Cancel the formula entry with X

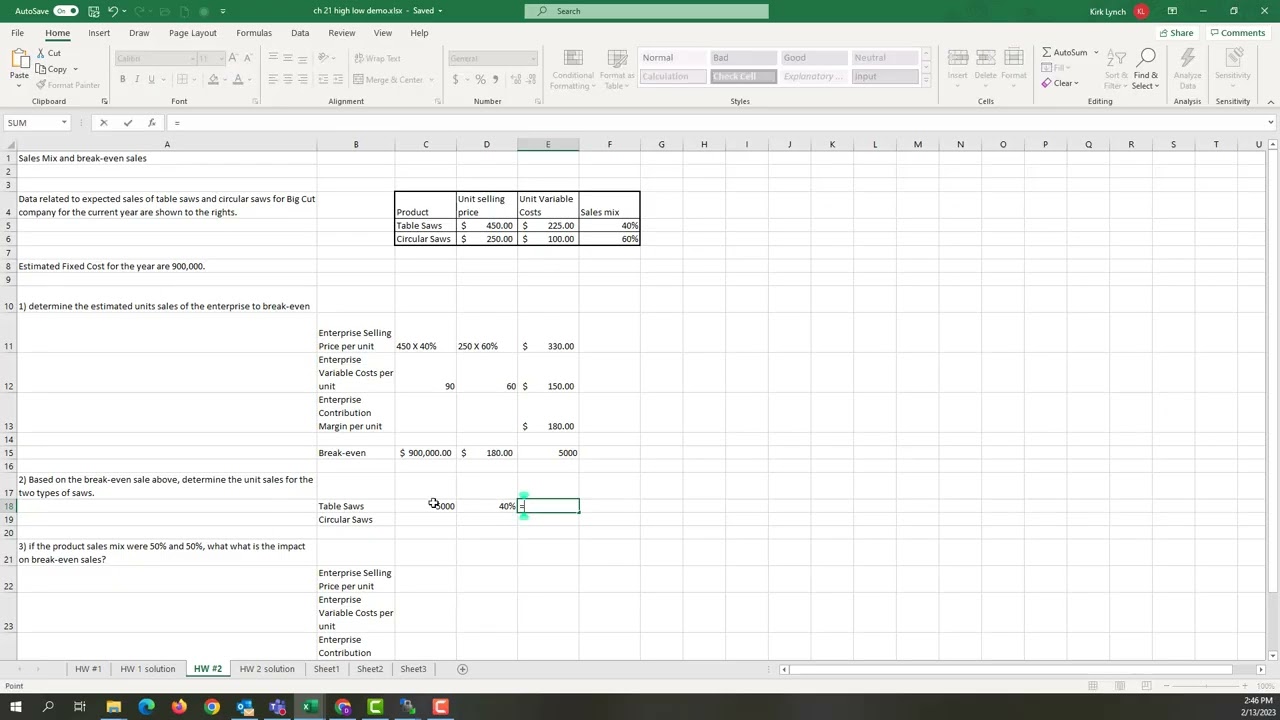103,123
